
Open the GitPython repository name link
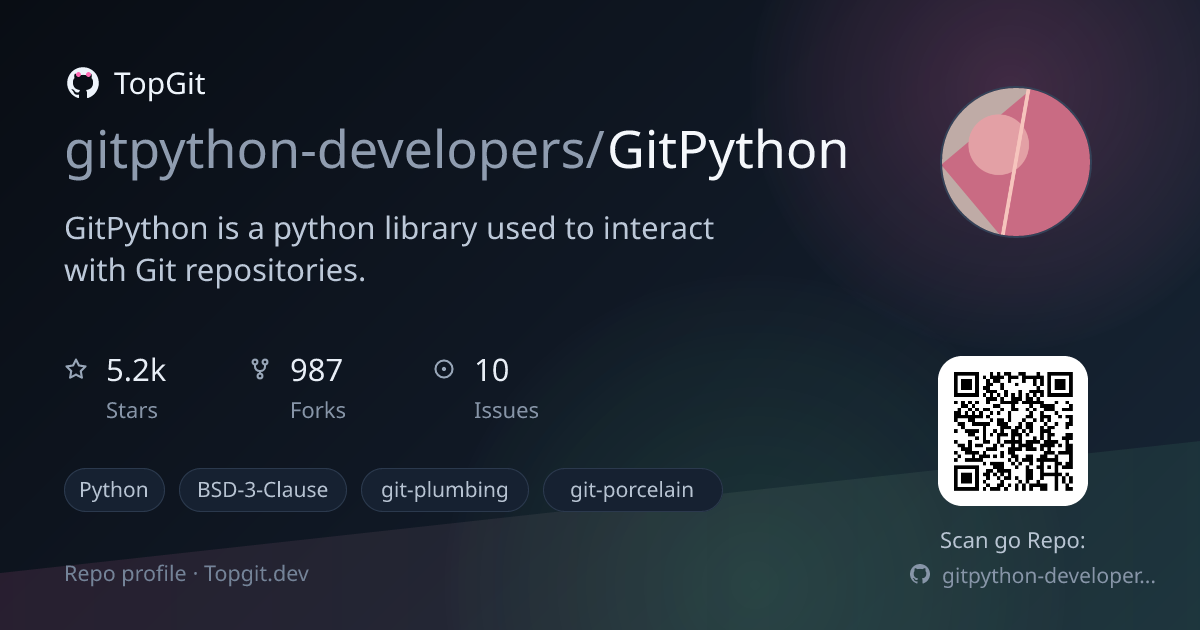(x=728, y=152)
